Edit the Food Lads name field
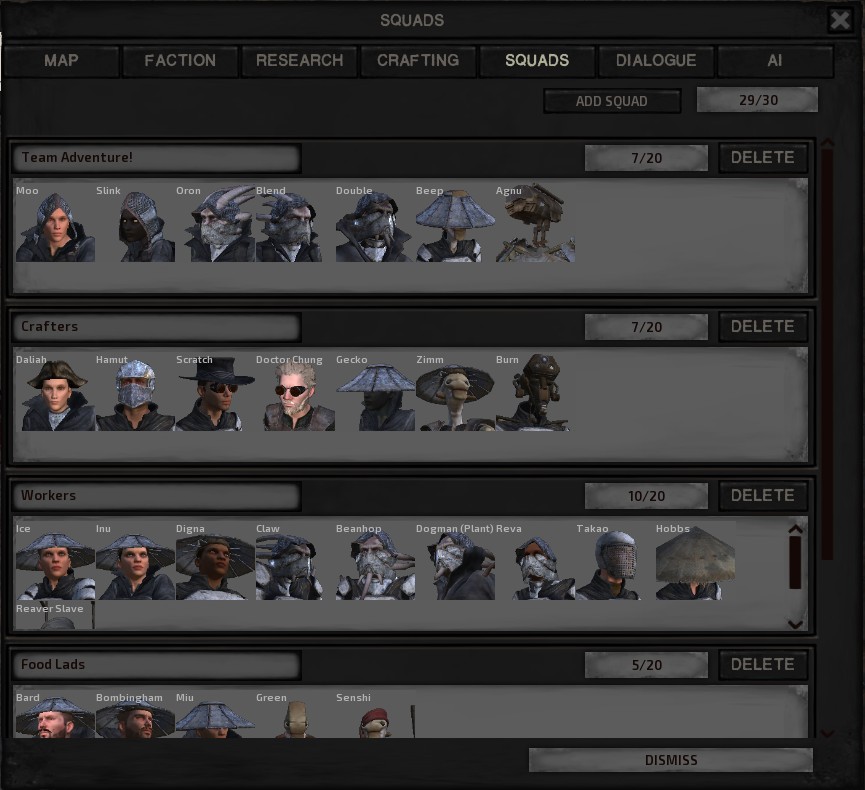The height and width of the screenshot is (790, 865). pyautogui.click(x=157, y=664)
